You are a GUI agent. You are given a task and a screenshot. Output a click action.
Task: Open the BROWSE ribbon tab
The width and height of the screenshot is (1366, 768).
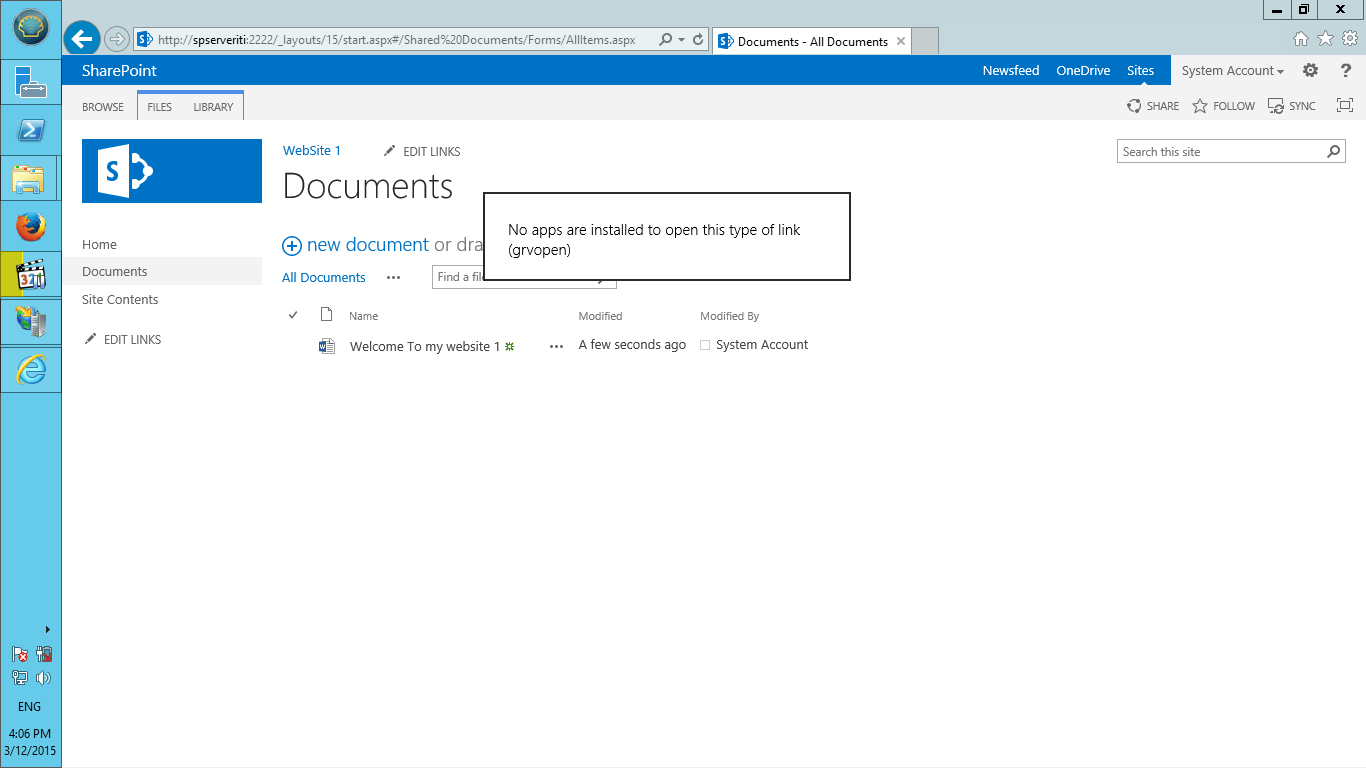click(103, 107)
